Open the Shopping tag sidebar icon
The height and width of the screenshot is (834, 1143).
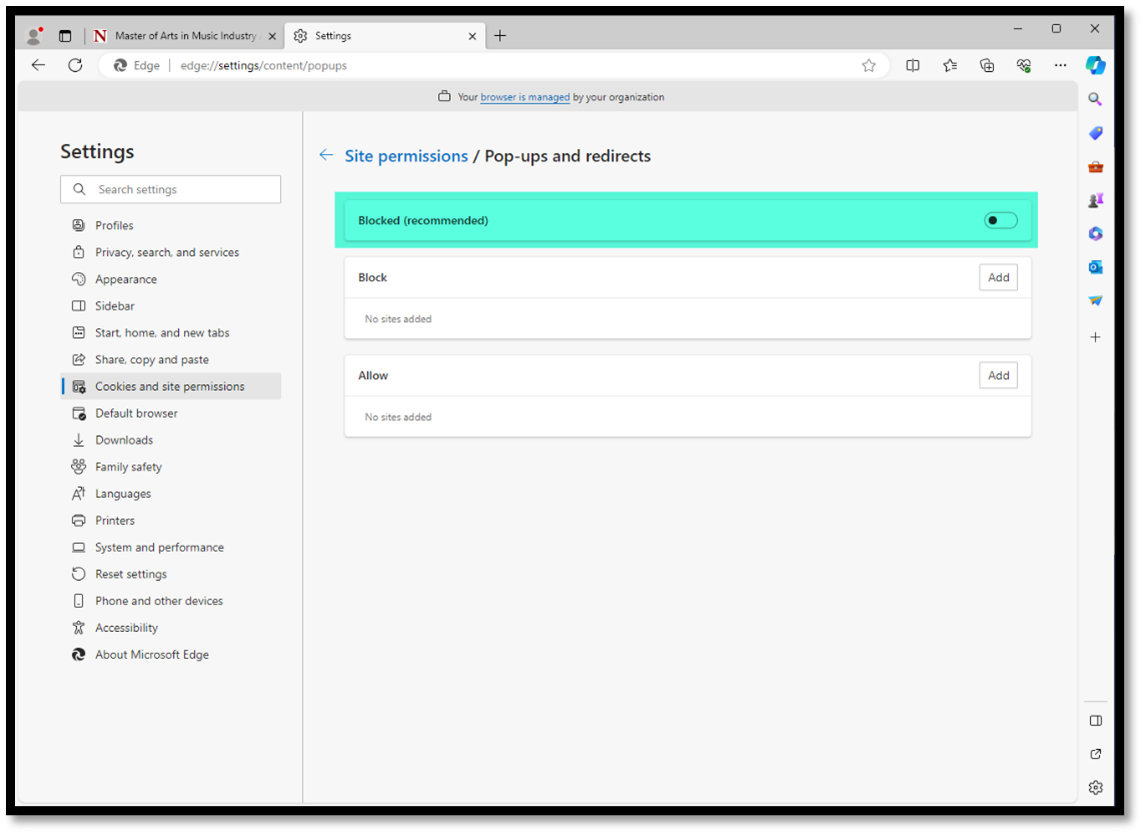tap(1095, 133)
